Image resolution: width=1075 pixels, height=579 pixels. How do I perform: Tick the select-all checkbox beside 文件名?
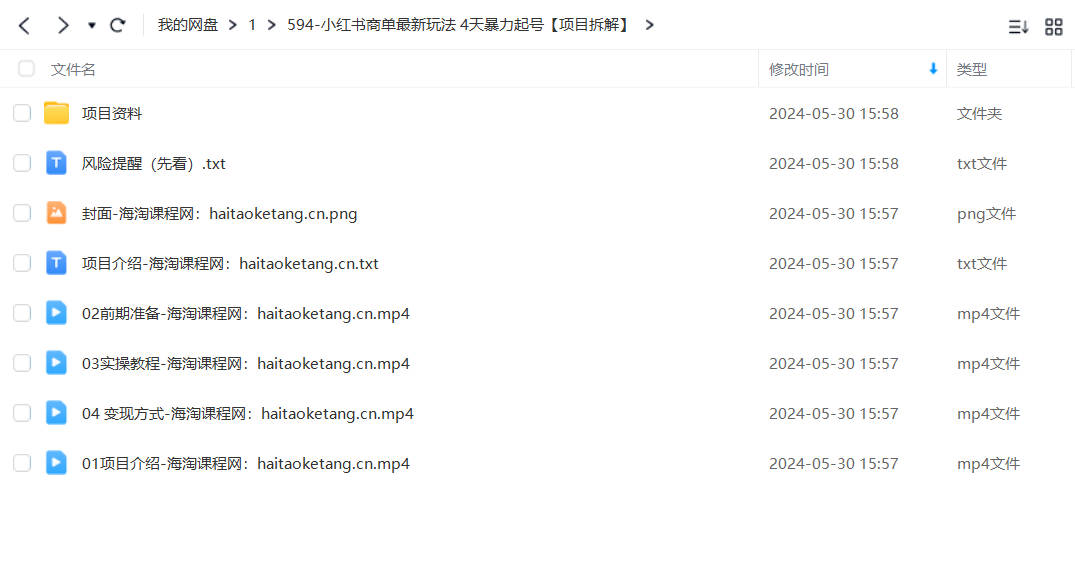tap(26, 69)
